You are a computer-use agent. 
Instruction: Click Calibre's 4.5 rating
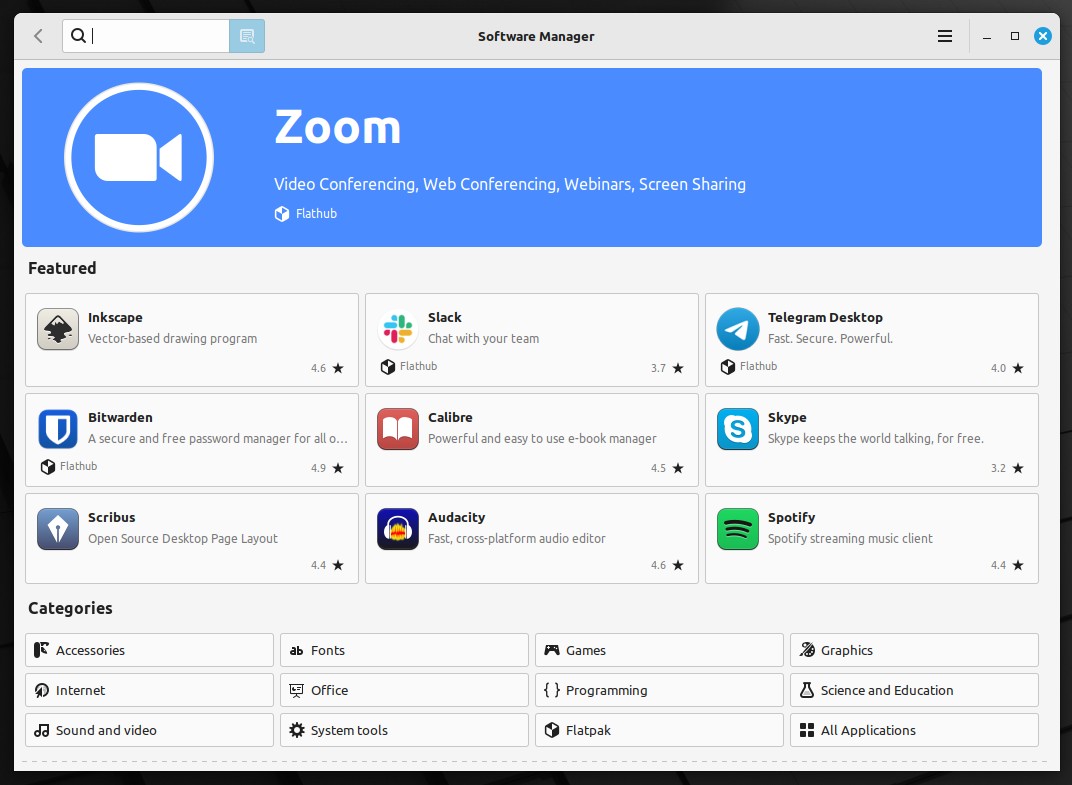[667, 468]
